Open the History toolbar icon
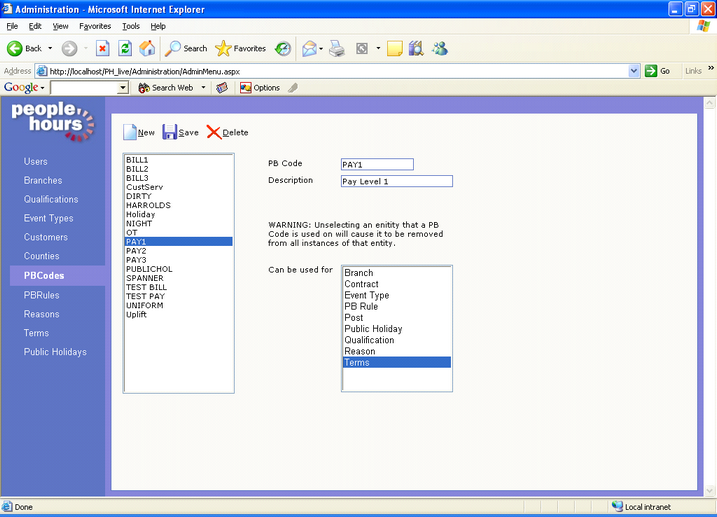Viewport: 717px width, 517px height. pos(284,48)
